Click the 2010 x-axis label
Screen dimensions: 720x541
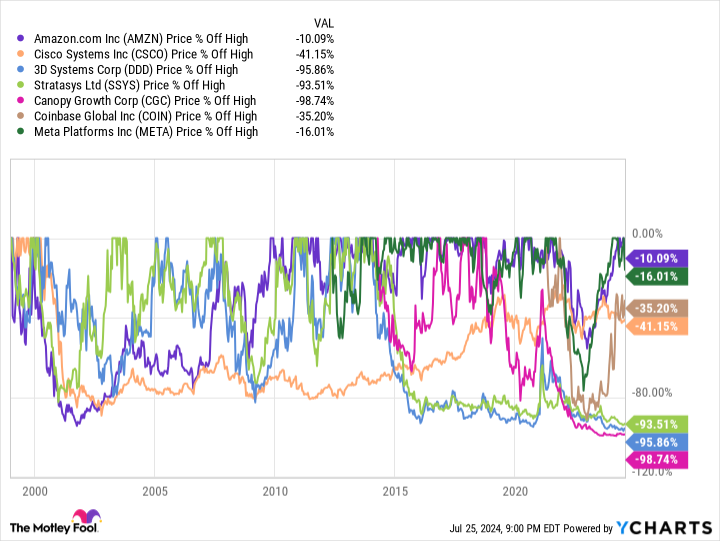click(x=275, y=491)
